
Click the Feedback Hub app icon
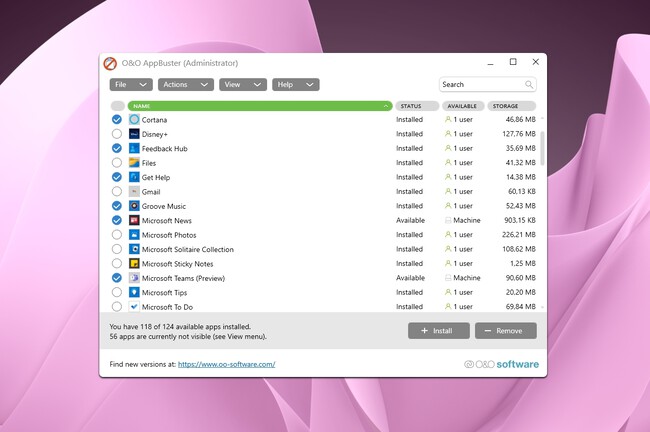click(134, 148)
